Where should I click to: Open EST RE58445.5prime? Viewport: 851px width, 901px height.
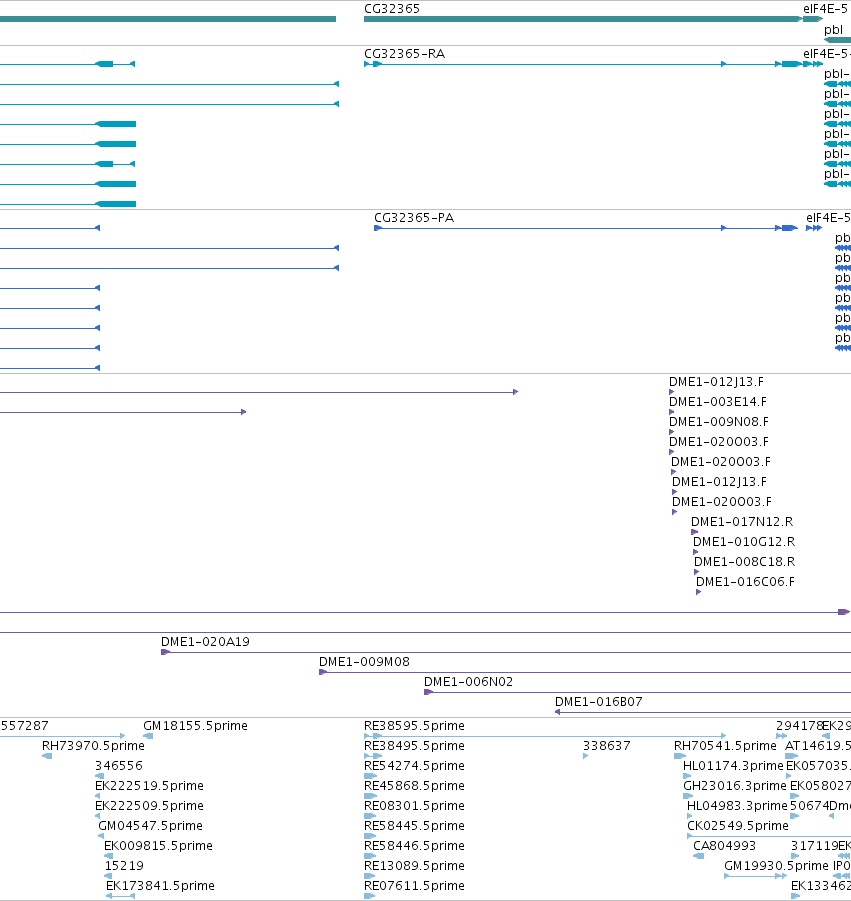414,826
